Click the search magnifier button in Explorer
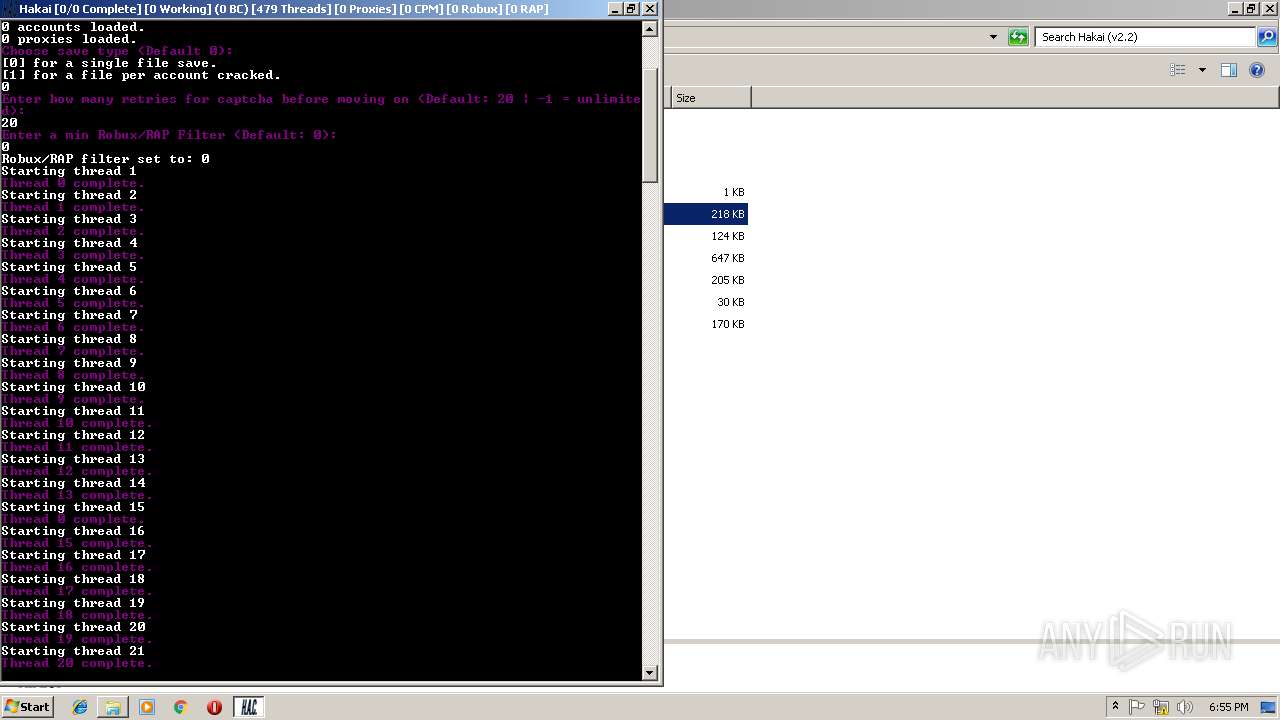The image size is (1280, 720). pyautogui.click(x=1266, y=37)
